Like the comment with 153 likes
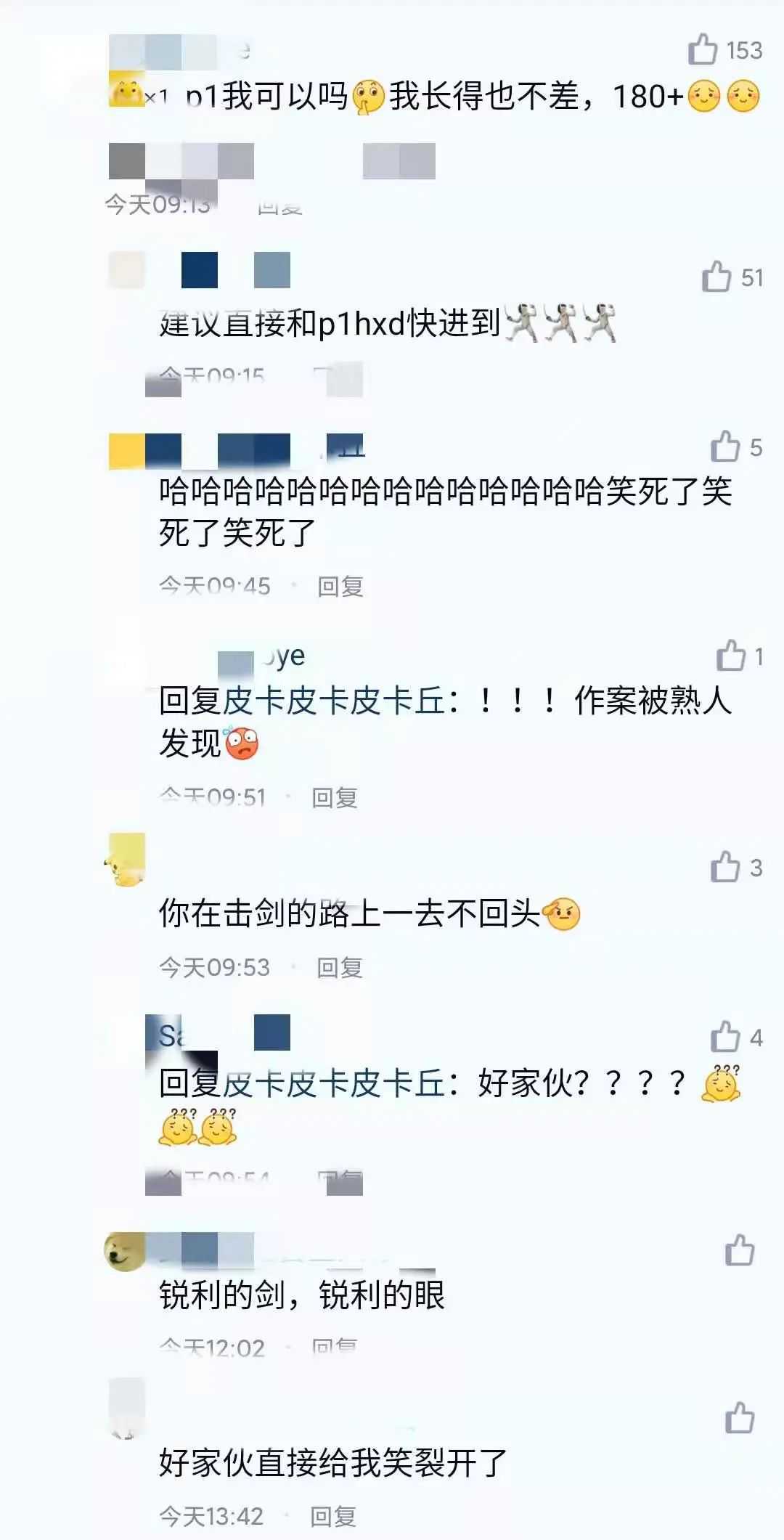 703,49
